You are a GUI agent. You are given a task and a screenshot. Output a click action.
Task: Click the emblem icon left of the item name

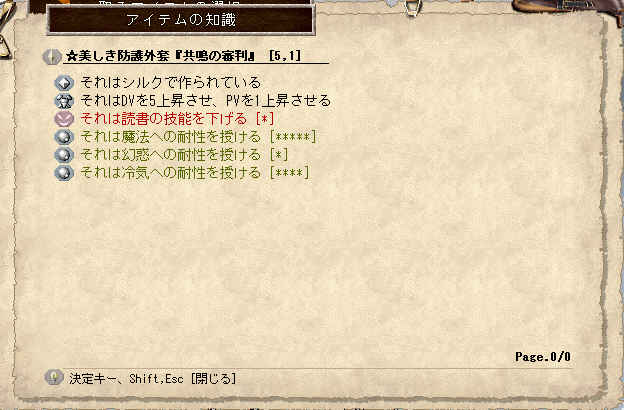(x=52, y=57)
